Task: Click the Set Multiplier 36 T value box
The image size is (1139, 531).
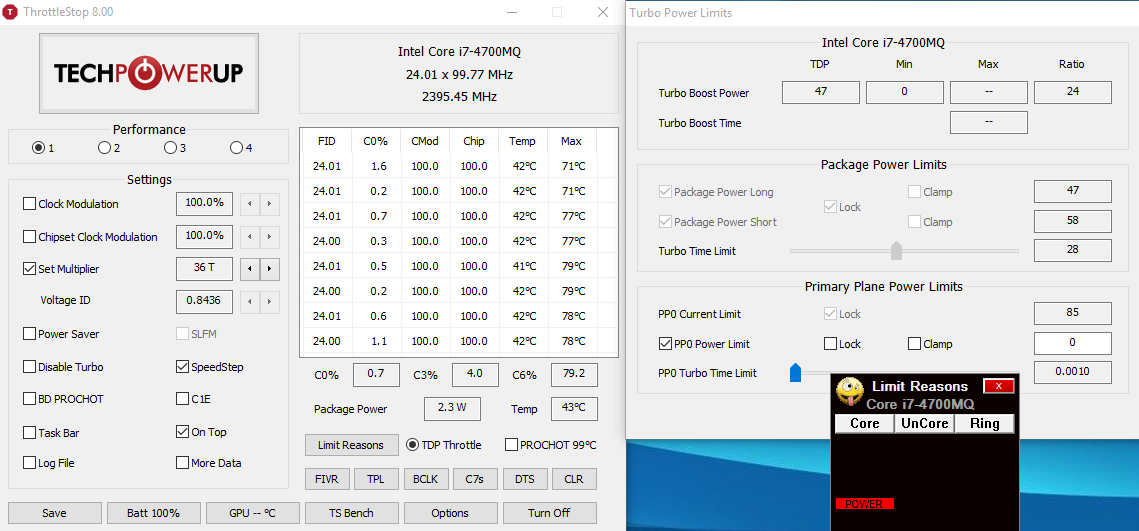Action: pos(204,269)
